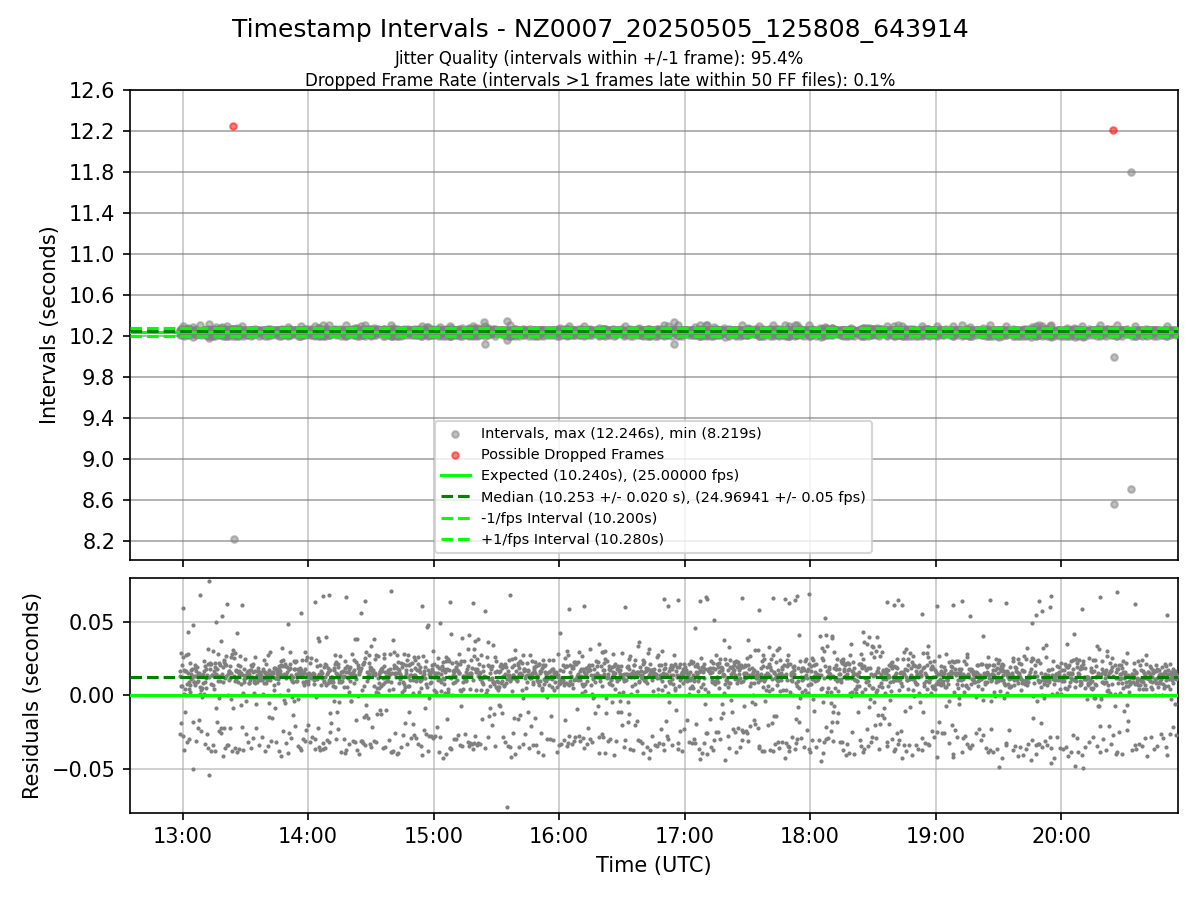The image size is (1200, 900).
Task: Click the gray outlier point at 8.7 seconds
Action: coord(1131,489)
